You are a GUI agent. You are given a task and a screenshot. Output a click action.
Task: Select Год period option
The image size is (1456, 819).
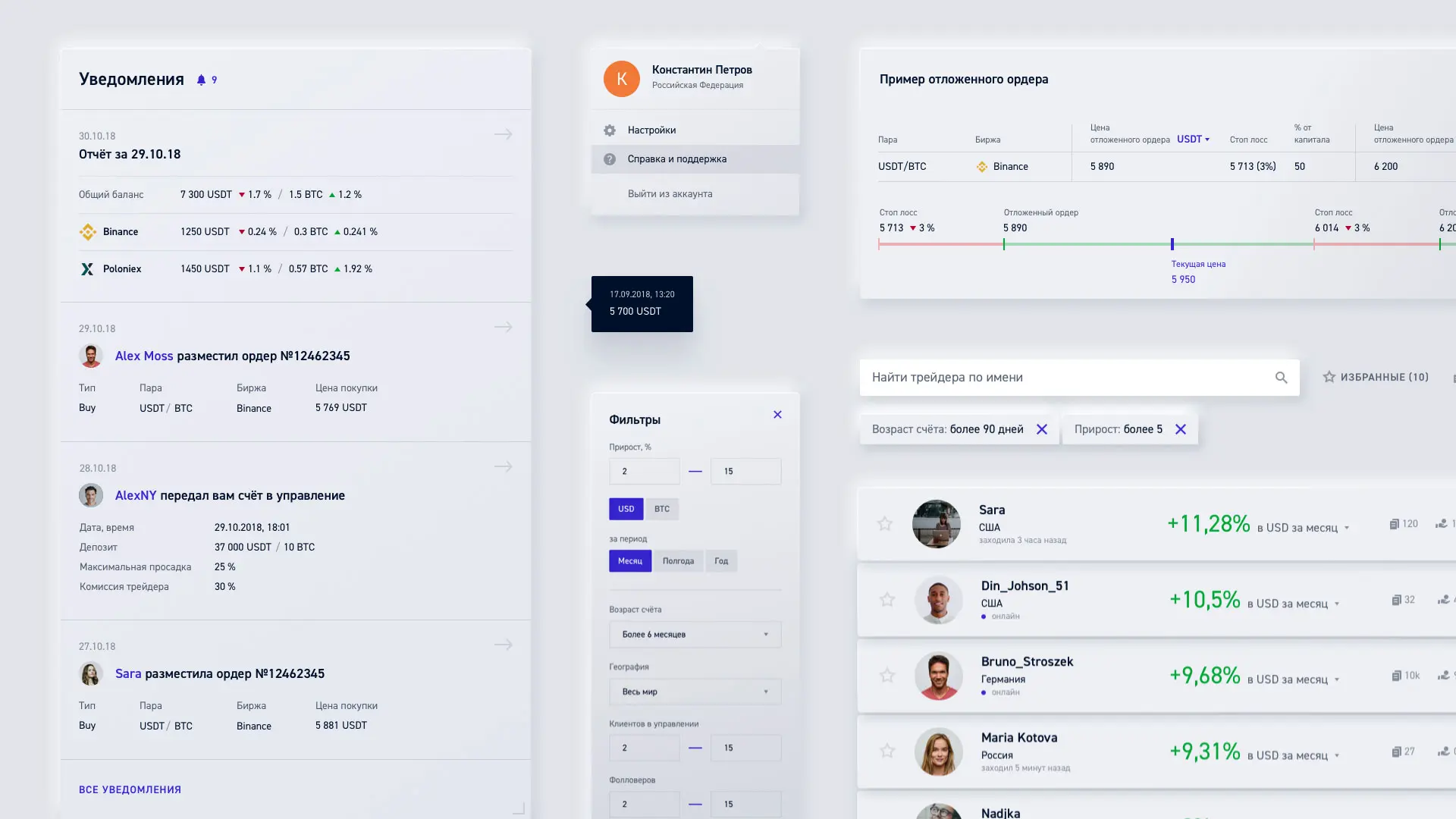(x=721, y=561)
